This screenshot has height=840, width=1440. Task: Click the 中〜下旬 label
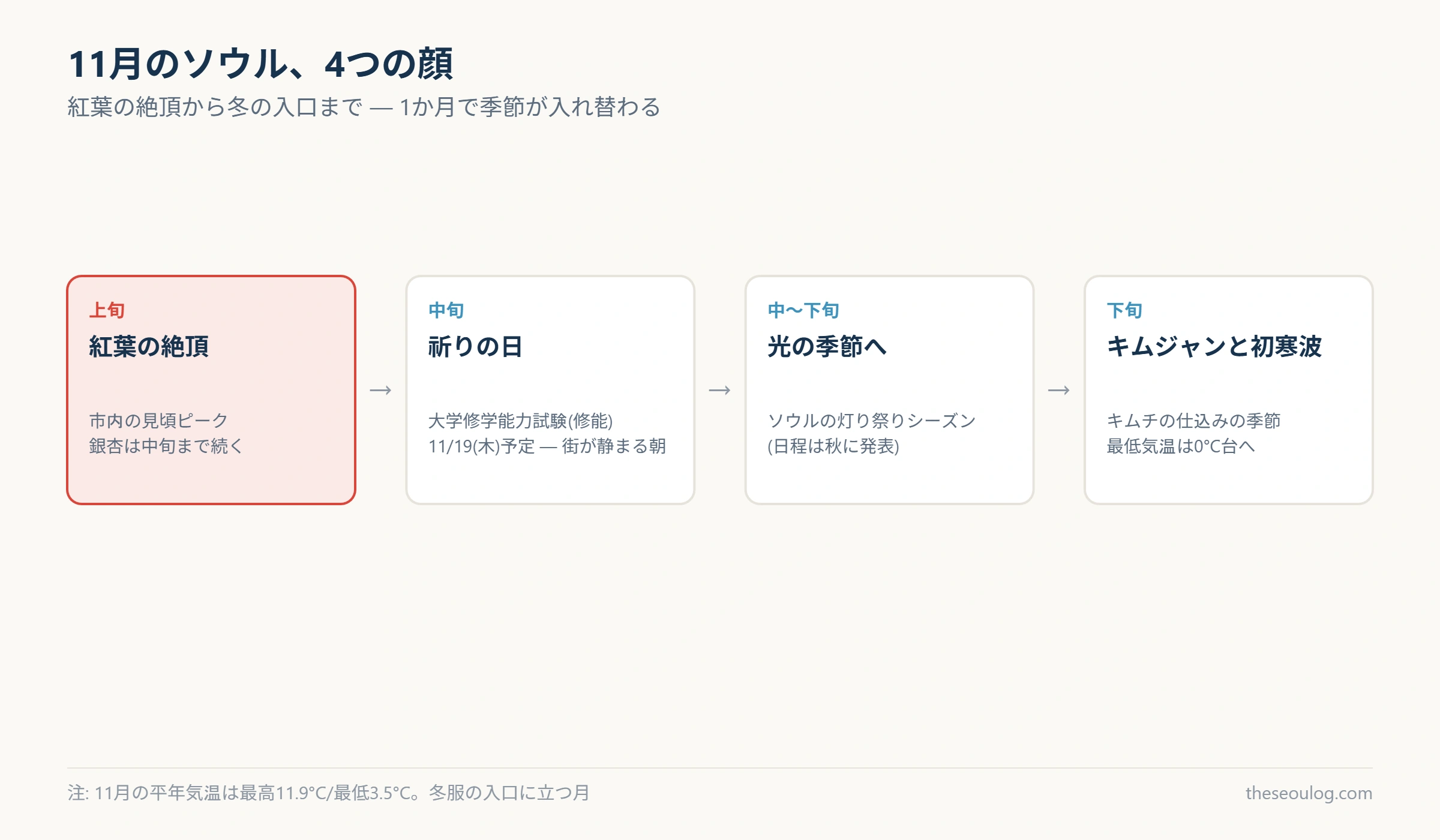(x=803, y=310)
